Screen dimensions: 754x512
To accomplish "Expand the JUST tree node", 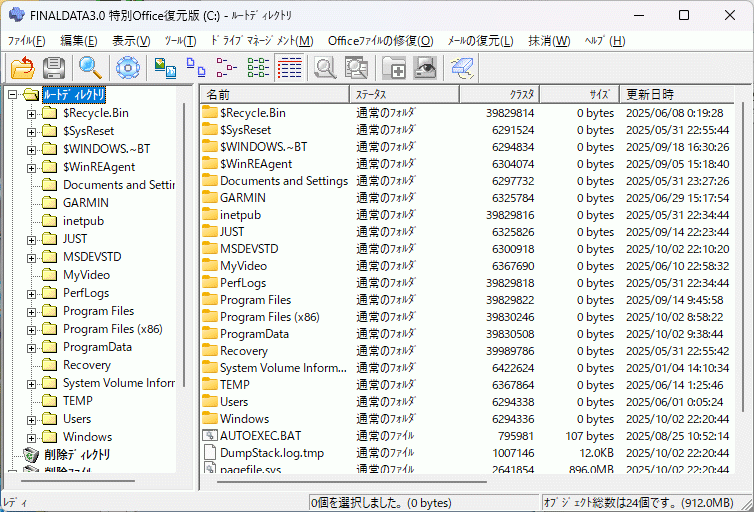I will click(x=31, y=240).
